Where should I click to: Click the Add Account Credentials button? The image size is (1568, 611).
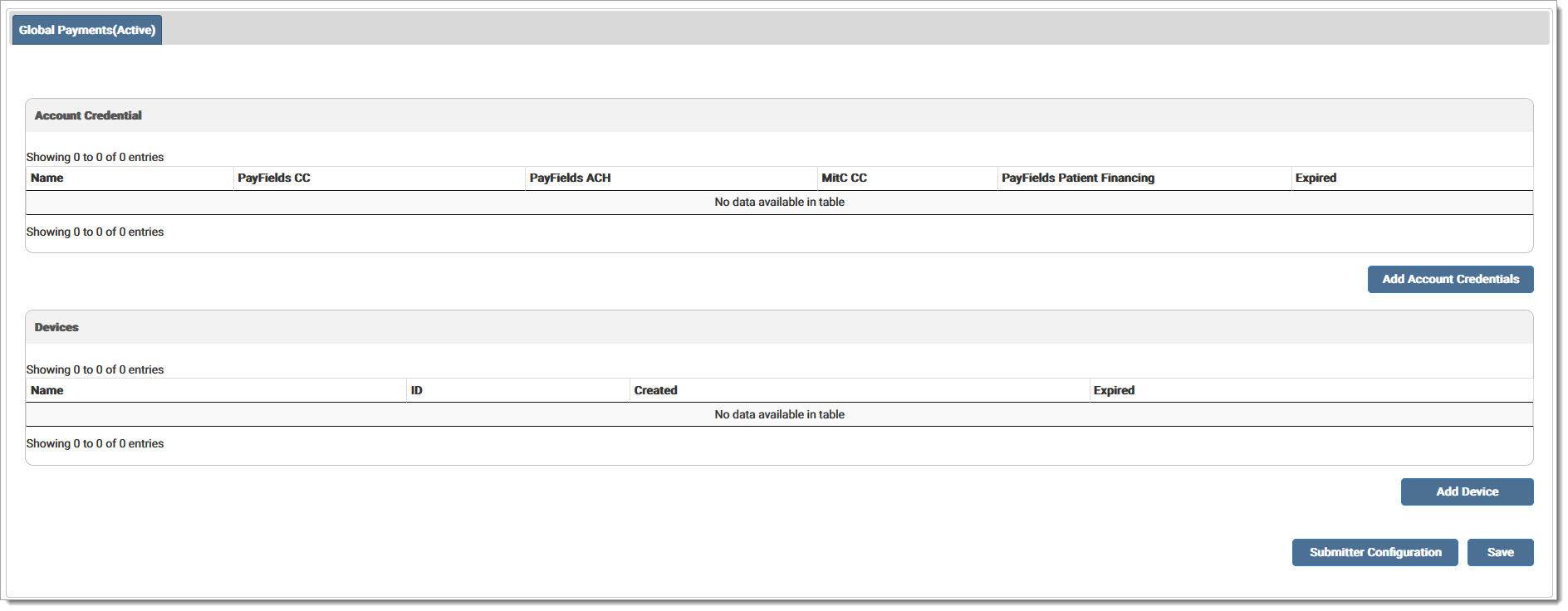(x=1449, y=280)
